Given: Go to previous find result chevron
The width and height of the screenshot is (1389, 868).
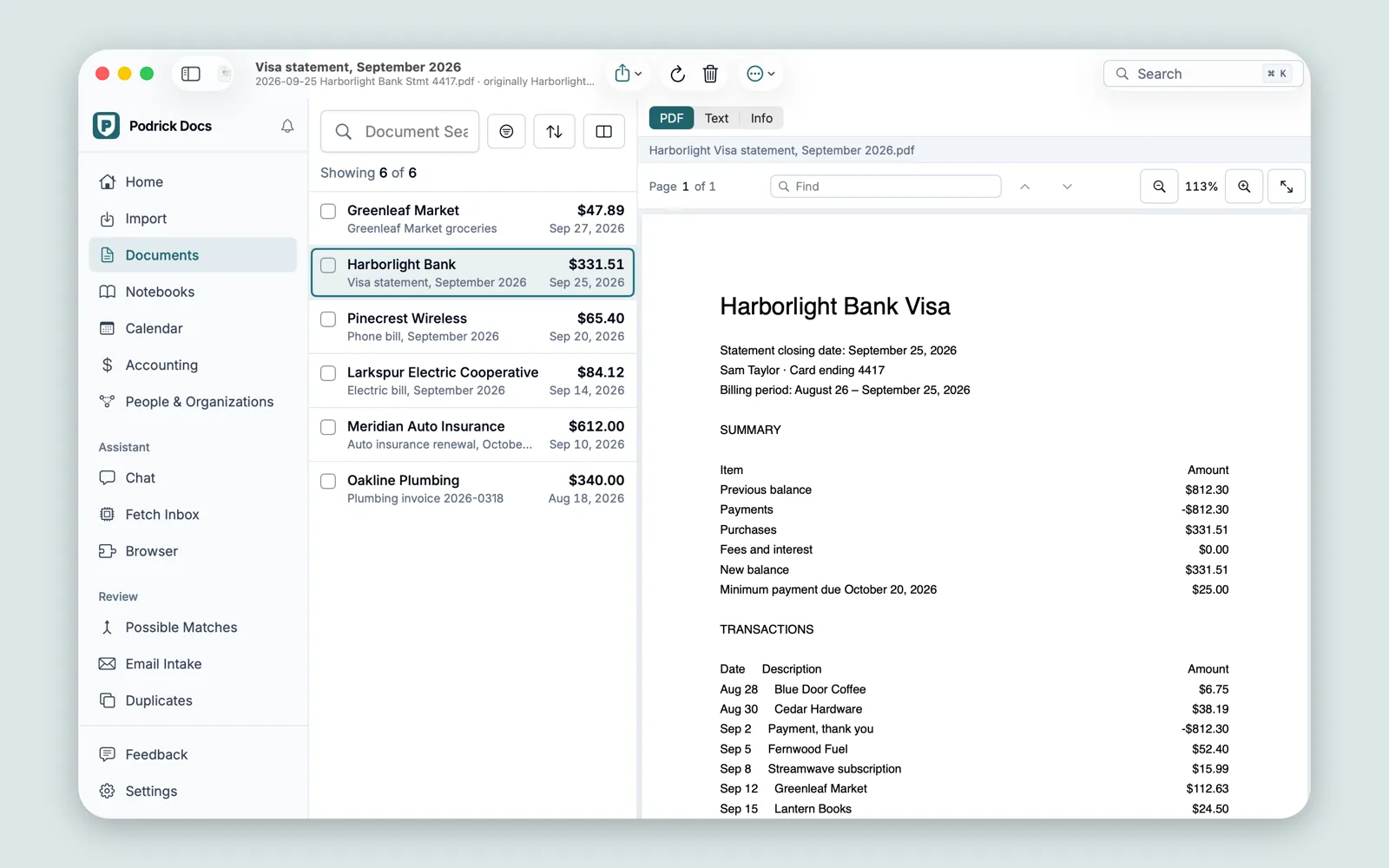Looking at the screenshot, I should (x=1025, y=187).
